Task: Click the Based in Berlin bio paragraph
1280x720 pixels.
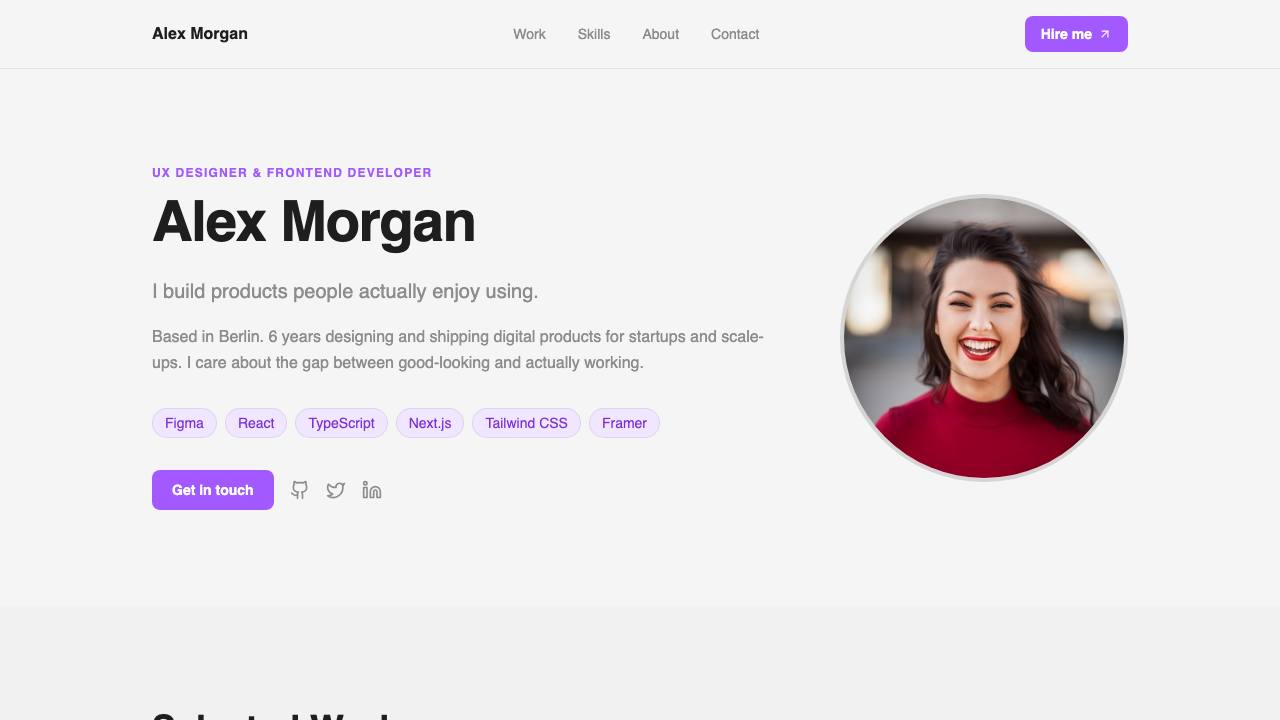Action: click(458, 350)
